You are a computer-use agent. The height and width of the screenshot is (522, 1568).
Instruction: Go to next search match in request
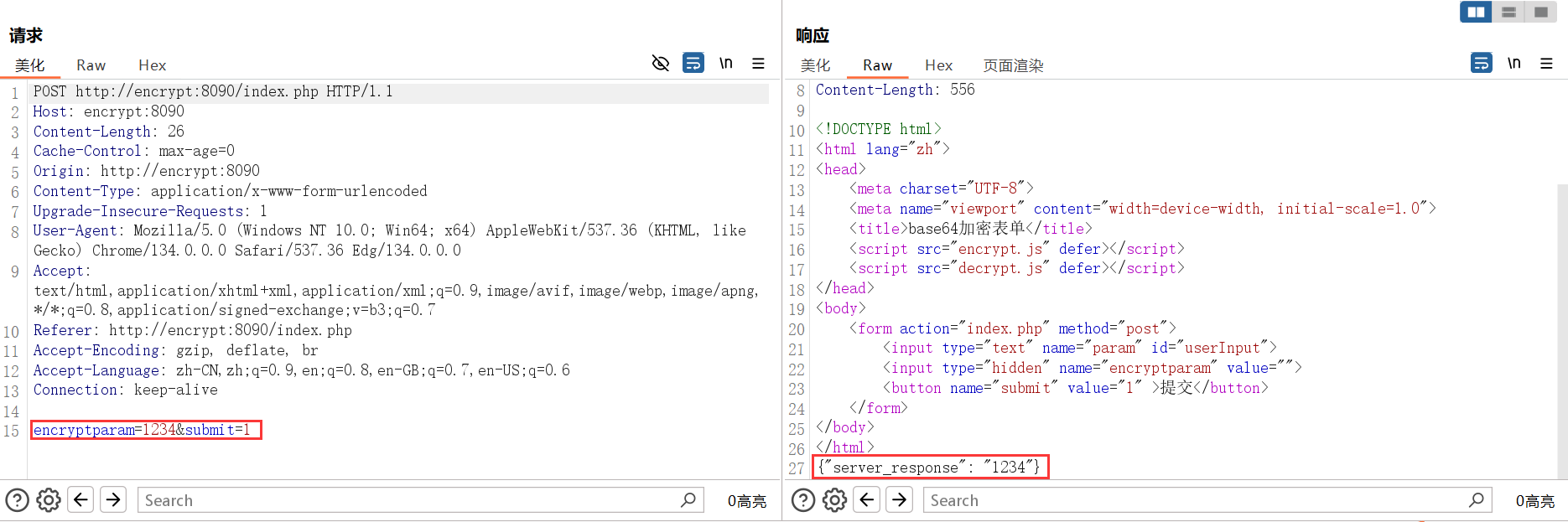(113, 500)
